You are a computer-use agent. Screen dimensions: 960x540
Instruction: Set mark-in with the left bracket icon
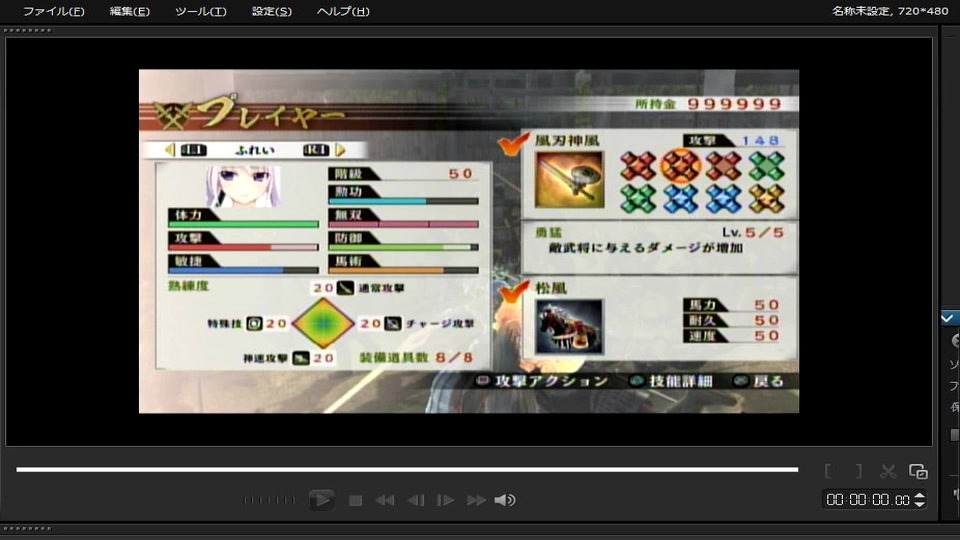828,471
